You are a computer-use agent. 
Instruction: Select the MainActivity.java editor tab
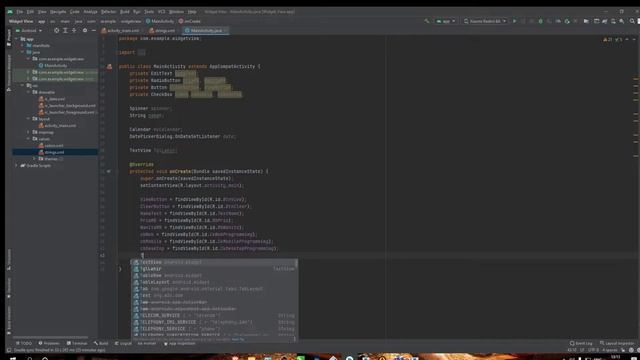pos(206,31)
